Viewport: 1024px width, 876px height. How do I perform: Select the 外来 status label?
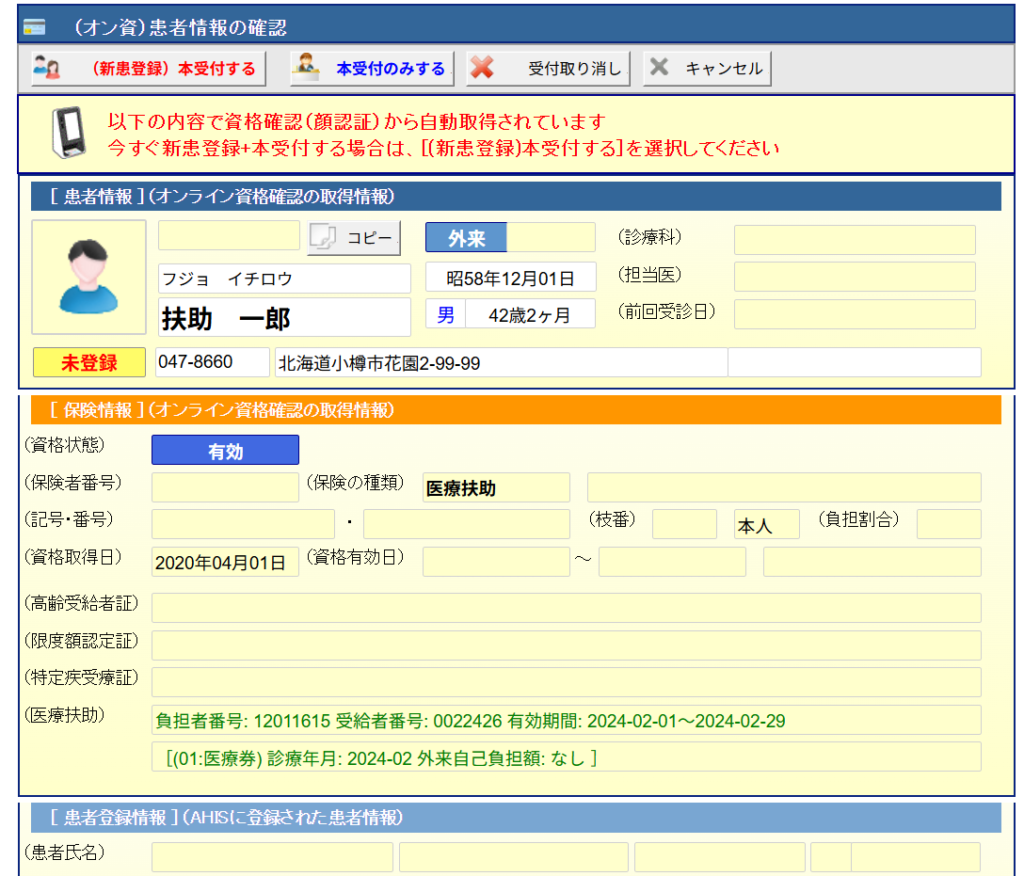click(466, 238)
